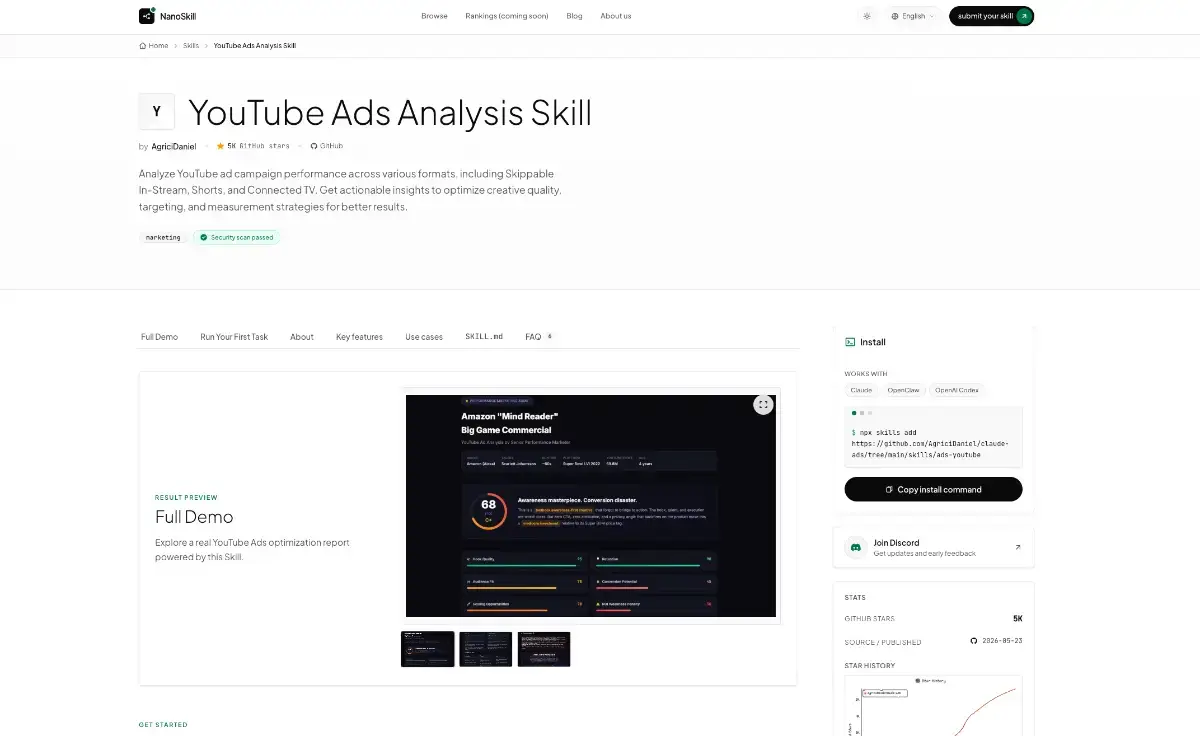Viewport: 1200px width, 736px height.
Task: Toggle the light/dark theme sun icon
Action: (x=866, y=16)
